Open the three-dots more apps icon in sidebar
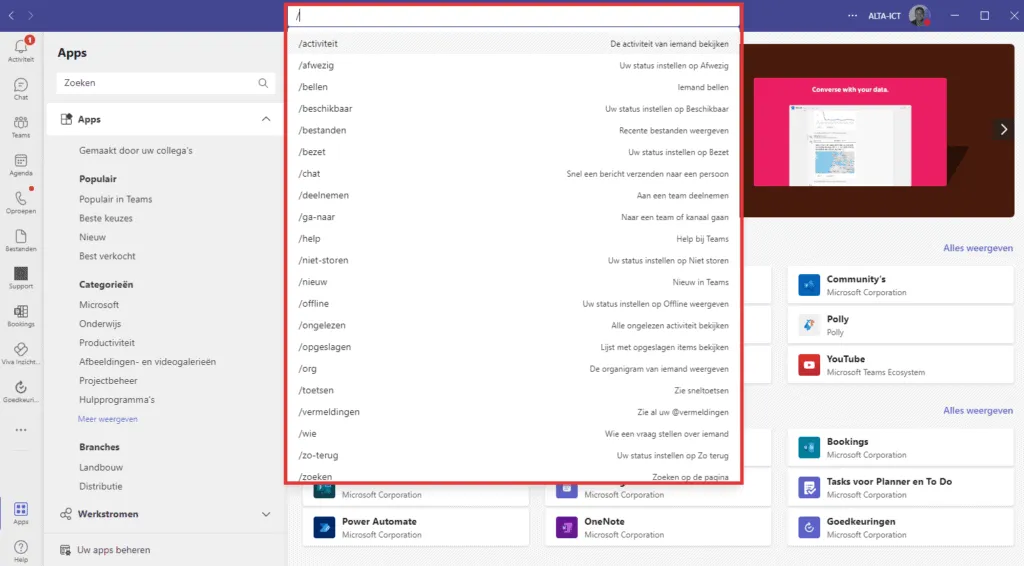 click(x=21, y=430)
